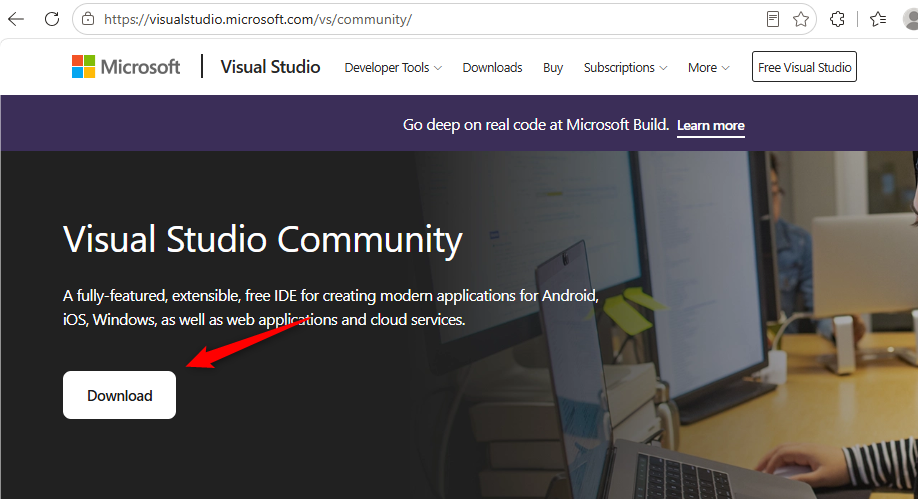
Task: View site information via the lock icon
Action: [x=88, y=19]
